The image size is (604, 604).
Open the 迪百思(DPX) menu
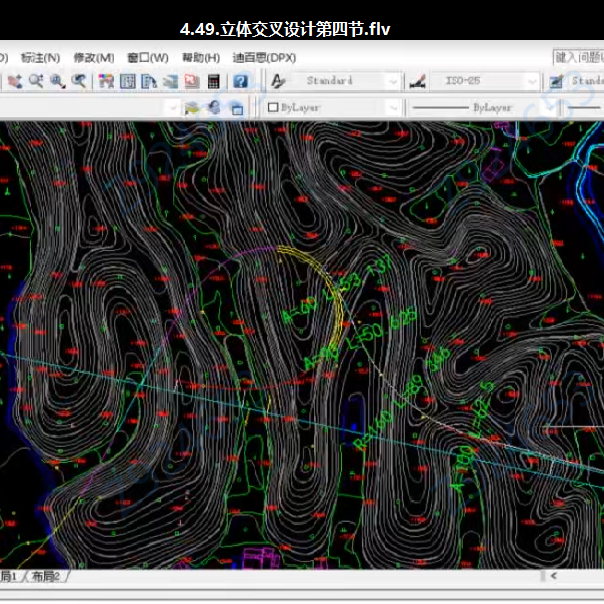click(x=264, y=58)
